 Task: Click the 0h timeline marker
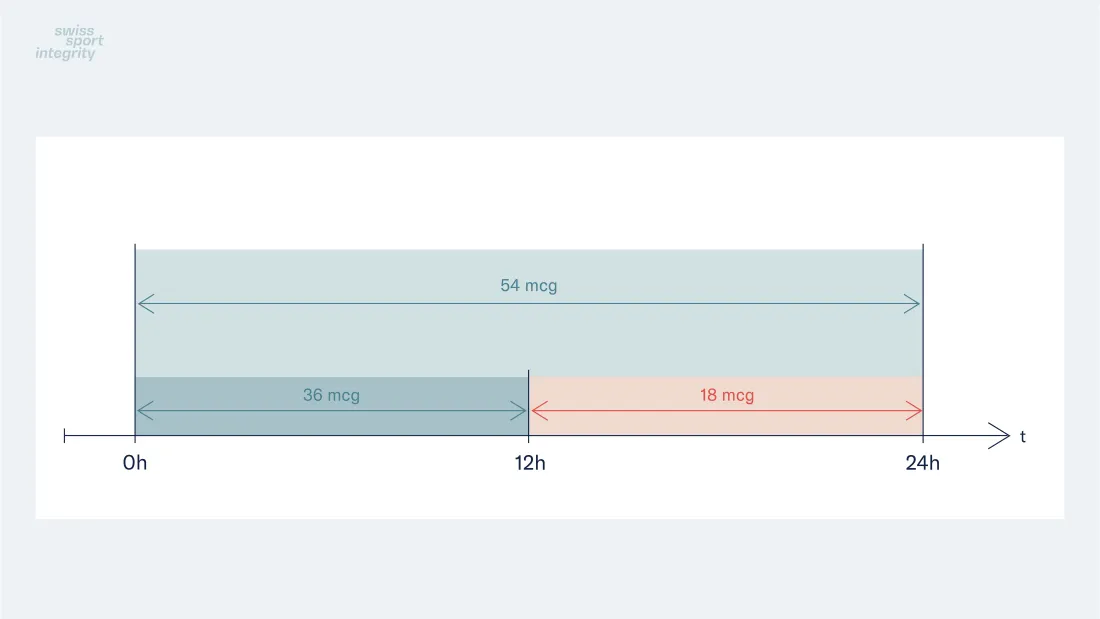(x=135, y=463)
